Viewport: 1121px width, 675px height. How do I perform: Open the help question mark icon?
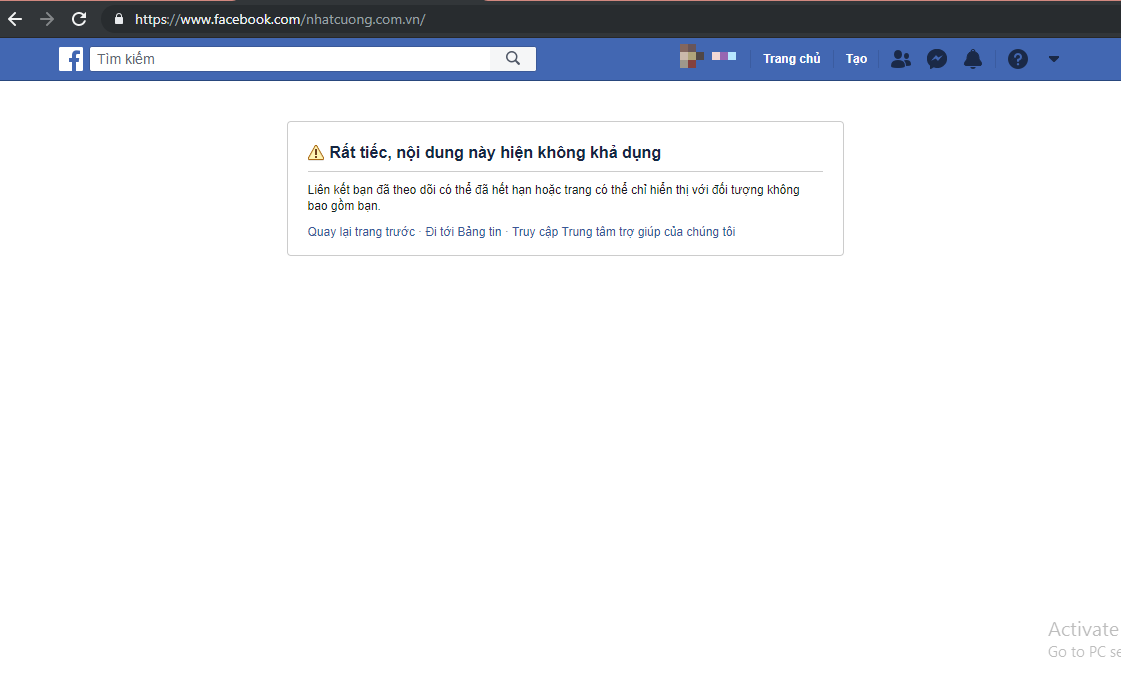[1018, 59]
